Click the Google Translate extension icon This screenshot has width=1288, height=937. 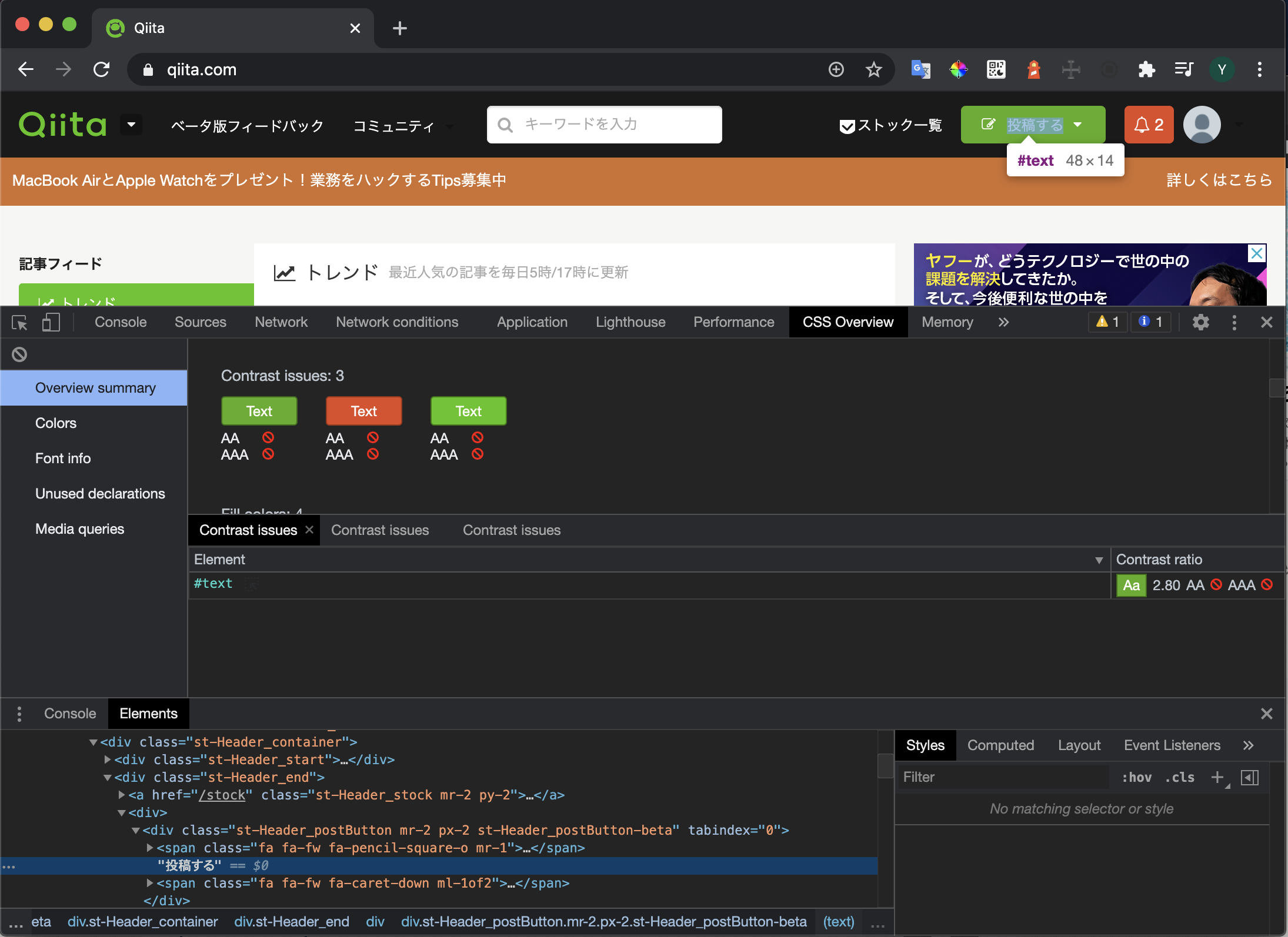pyautogui.click(x=920, y=69)
